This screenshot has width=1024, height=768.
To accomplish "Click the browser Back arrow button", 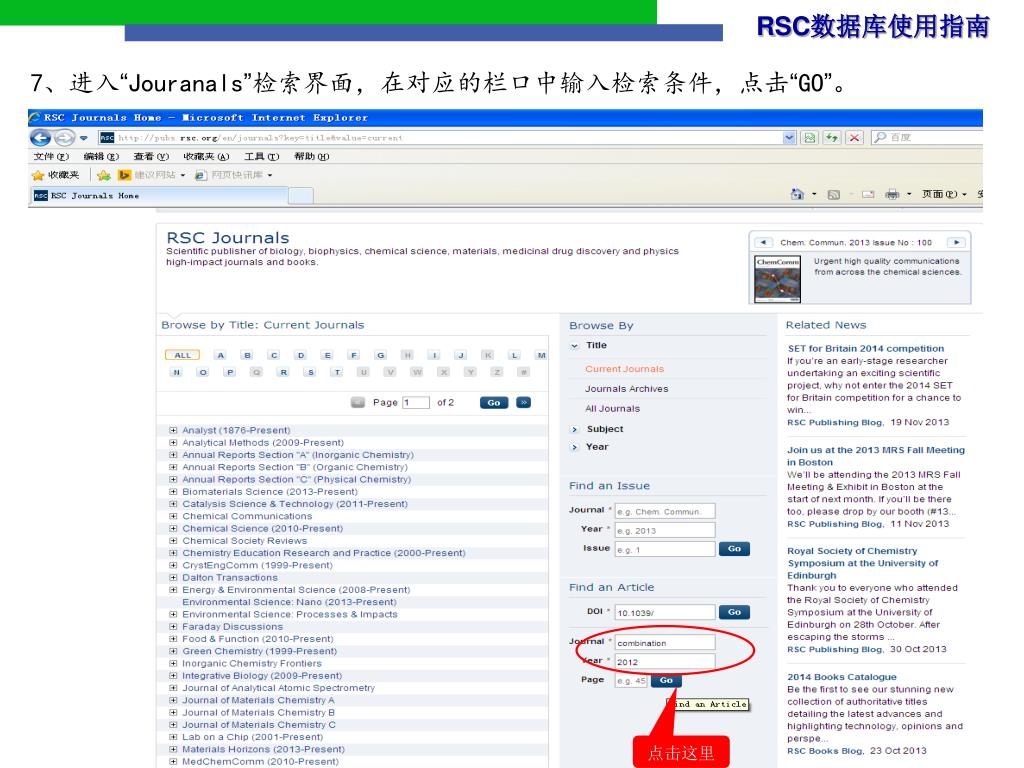I will tap(40, 138).
